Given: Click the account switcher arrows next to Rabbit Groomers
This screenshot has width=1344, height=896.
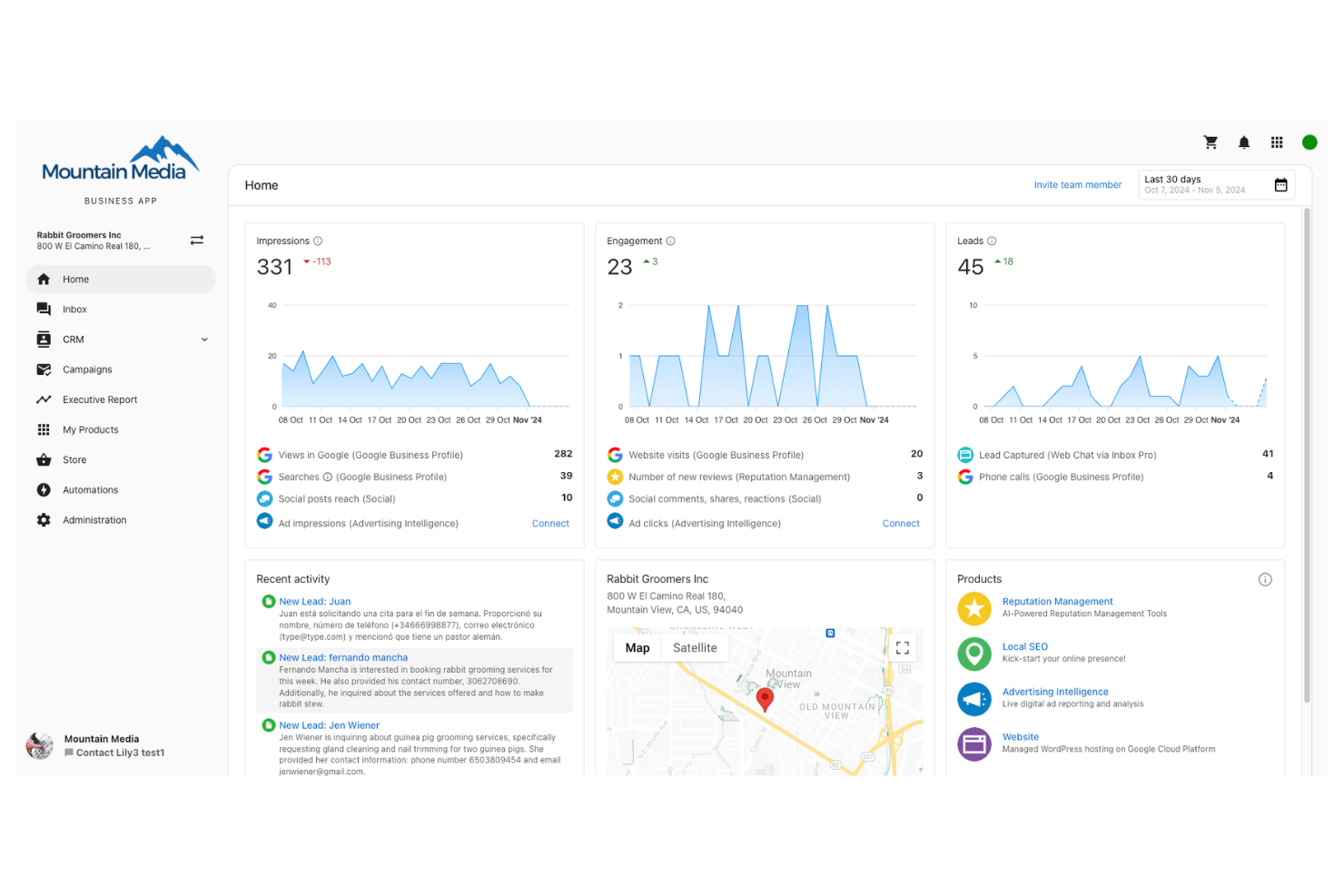Looking at the screenshot, I should click(196, 240).
